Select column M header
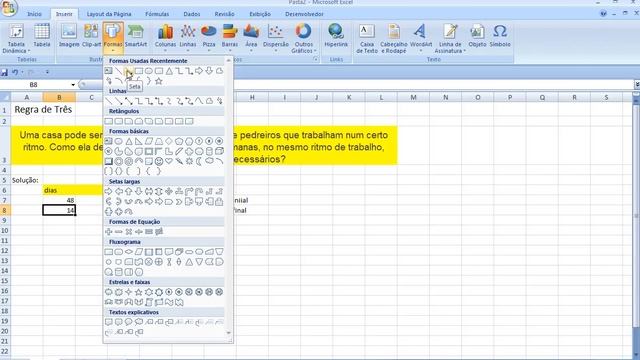This screenshot has width=640, height=360. click(413, 98)
